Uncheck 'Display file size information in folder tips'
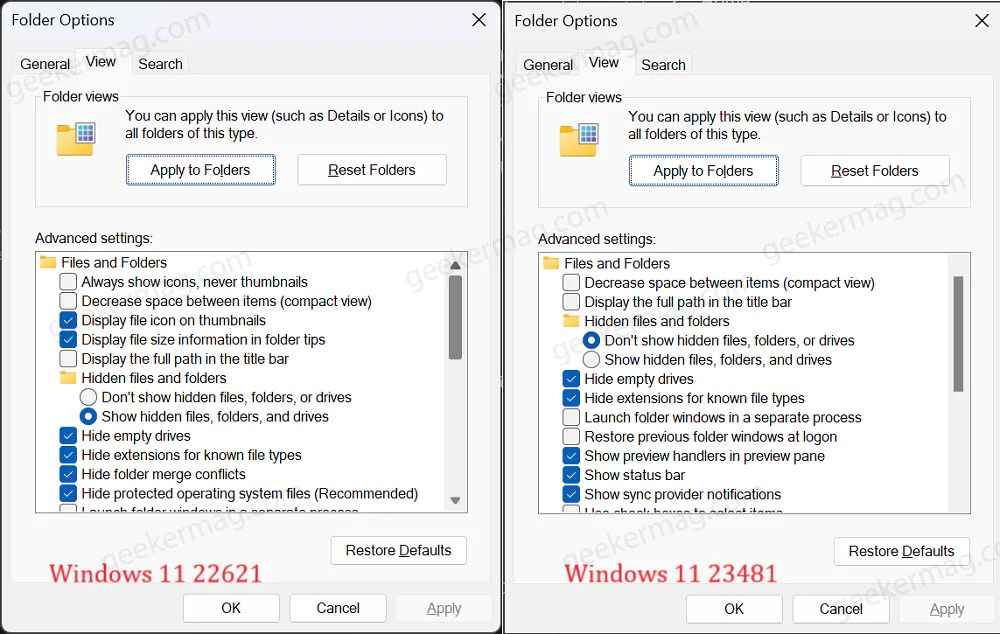The height and width of the screenshot is (634, 1000). point(68,339)
